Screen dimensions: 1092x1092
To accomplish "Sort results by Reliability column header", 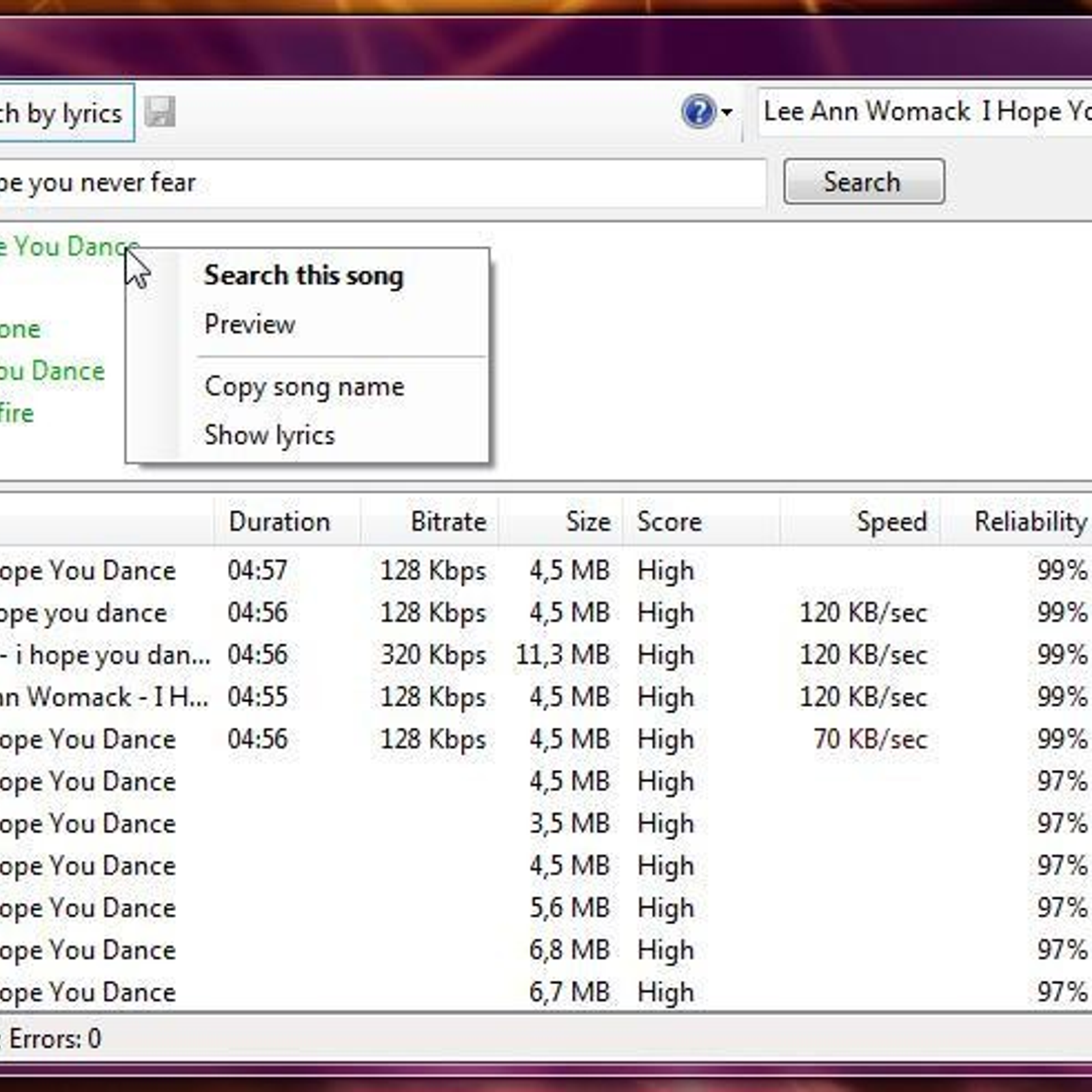I will (x=1017, y=521).
